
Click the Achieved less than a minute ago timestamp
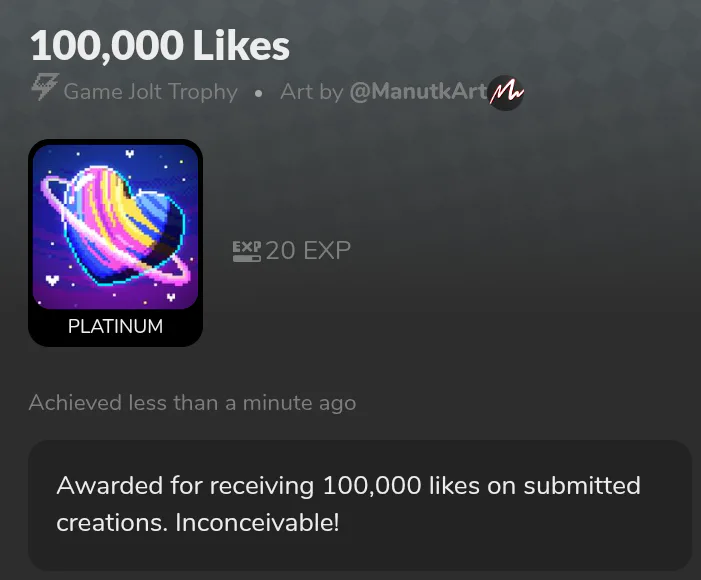192,402
